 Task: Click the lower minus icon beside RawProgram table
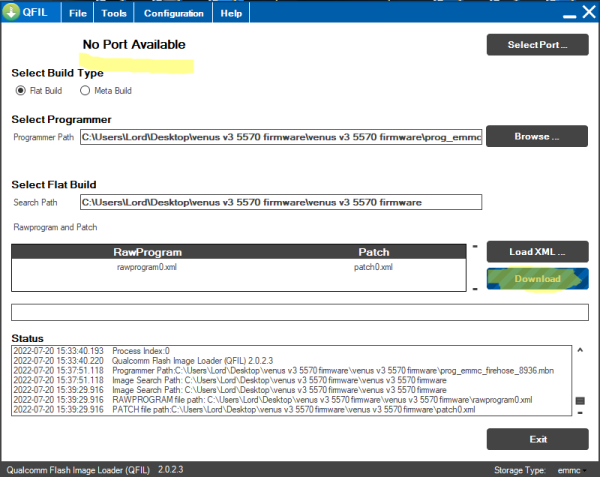coord(475,289)
